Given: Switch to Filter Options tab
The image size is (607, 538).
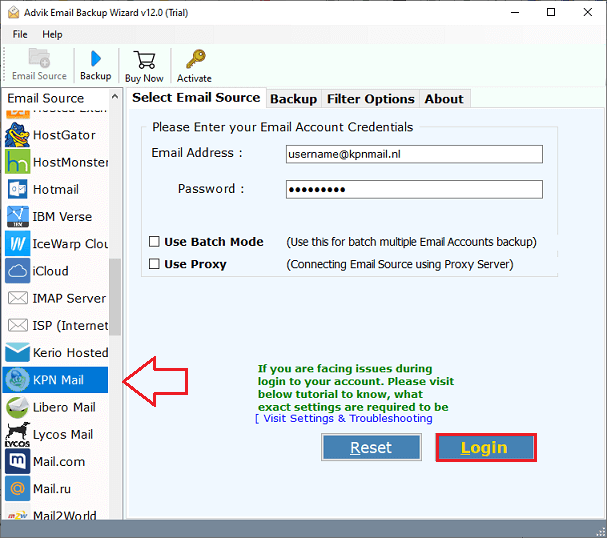Looking at the screenshot, I should pos(370,99).
